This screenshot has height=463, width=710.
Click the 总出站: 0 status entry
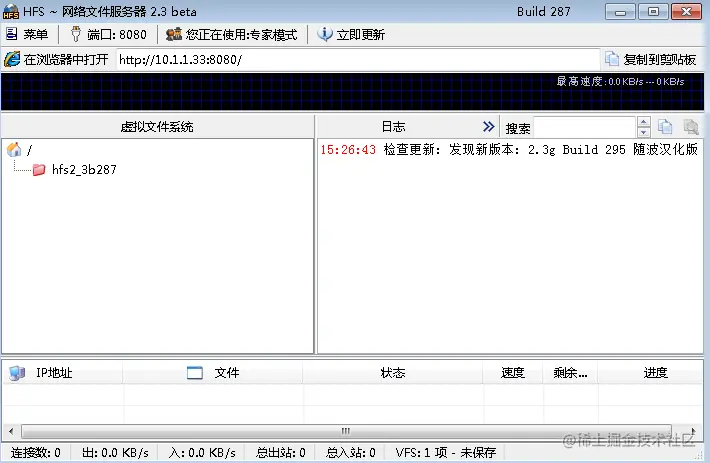[281, 453]
